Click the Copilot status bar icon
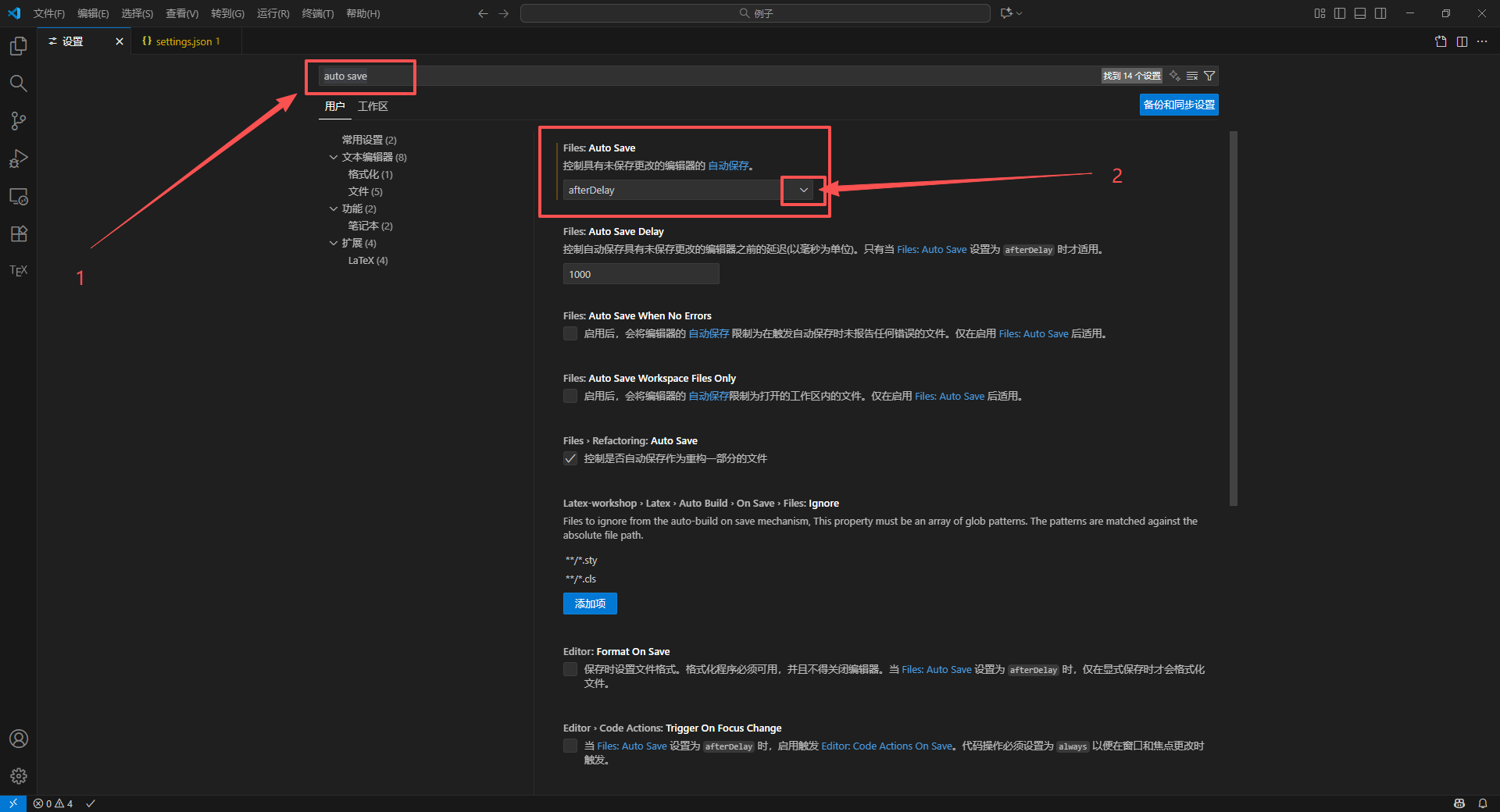Screen dimensions: 1500x812 [1459, 803]
